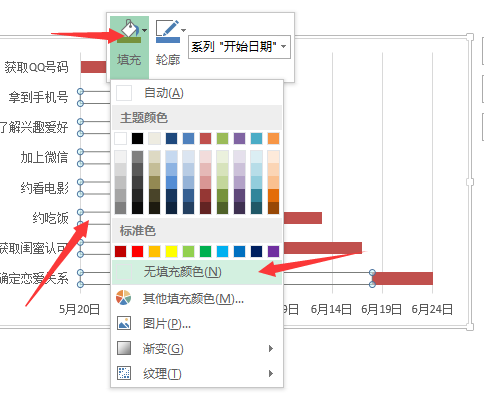
Task: Open the series "开始日期" selector
Action: click(x=239, y=47)
